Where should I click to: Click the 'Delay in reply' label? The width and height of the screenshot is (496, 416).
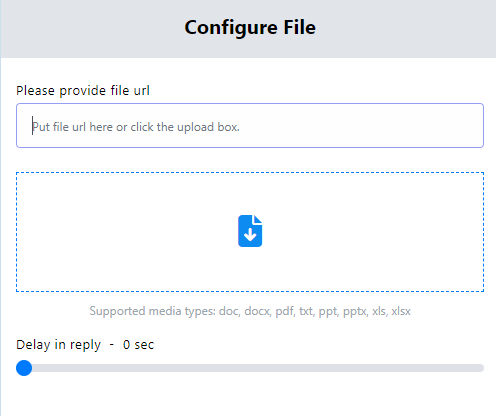pos(58,345)
